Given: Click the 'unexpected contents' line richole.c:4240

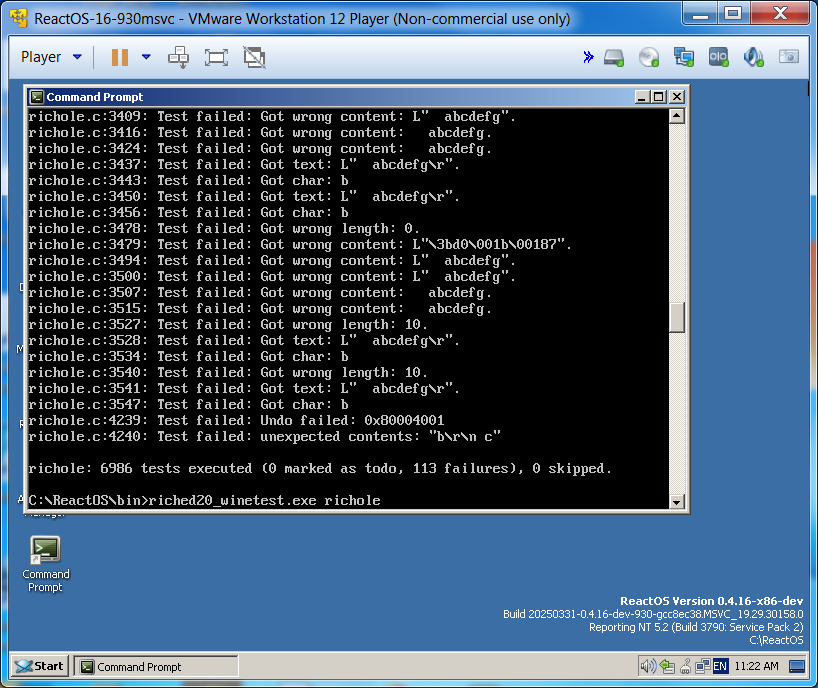Looking at the screenshot, I should tap(264, 437).
